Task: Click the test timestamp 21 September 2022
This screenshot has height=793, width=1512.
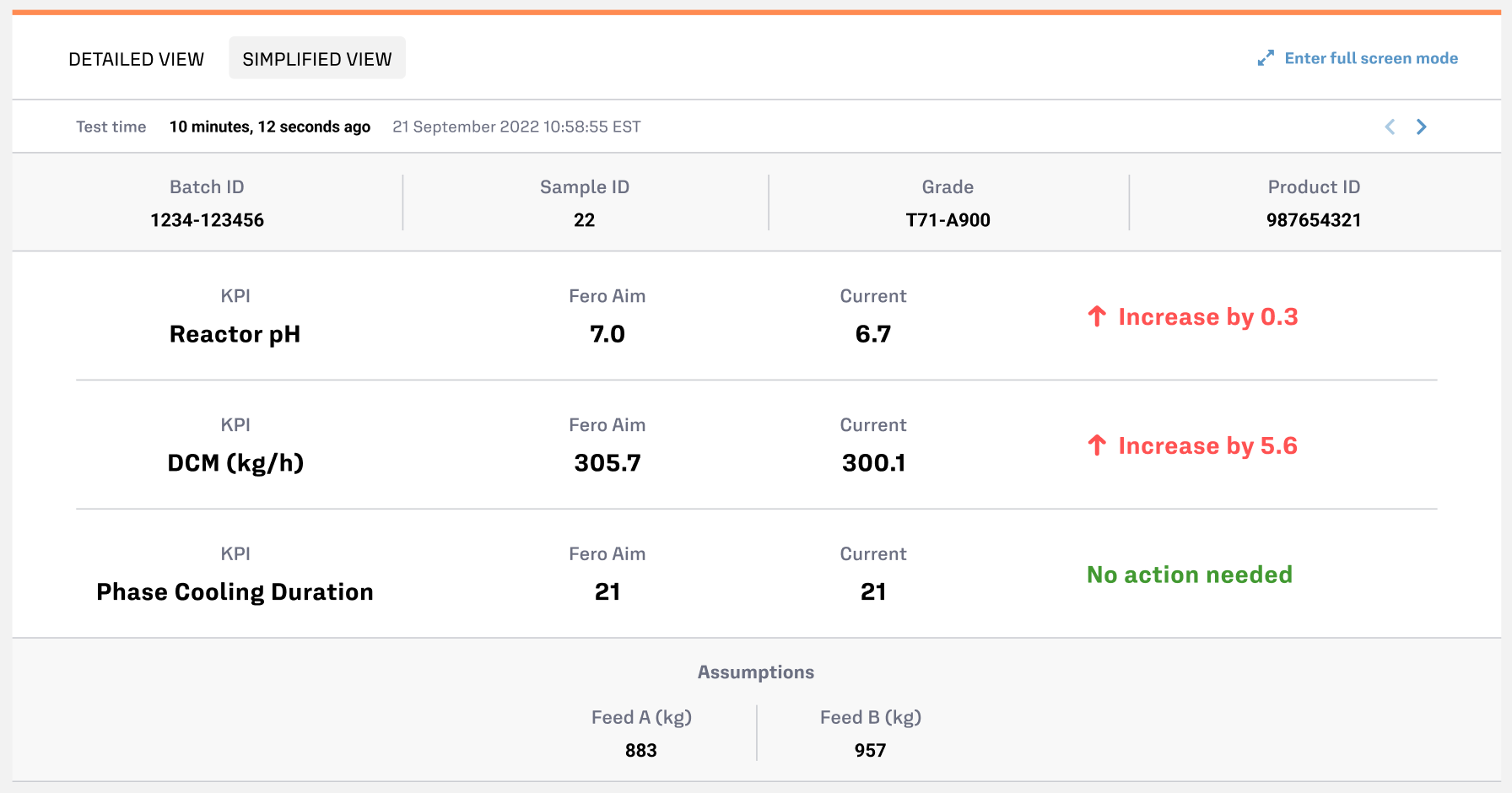Action: coord(516,127)
